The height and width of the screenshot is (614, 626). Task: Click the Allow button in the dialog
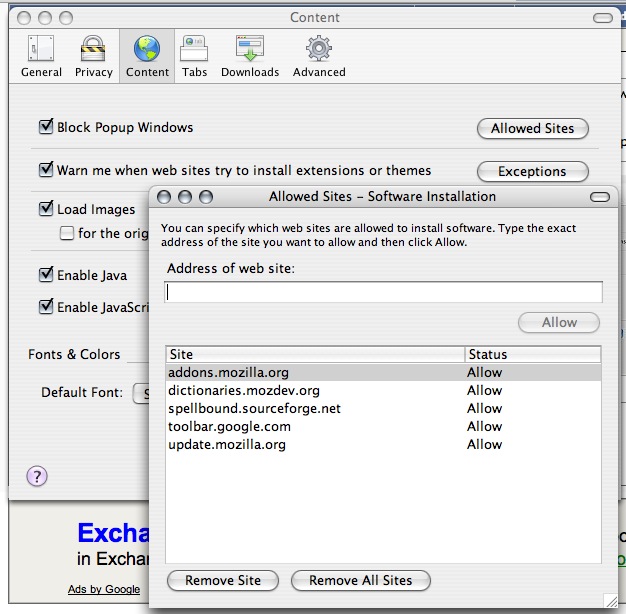pos(559,323)
